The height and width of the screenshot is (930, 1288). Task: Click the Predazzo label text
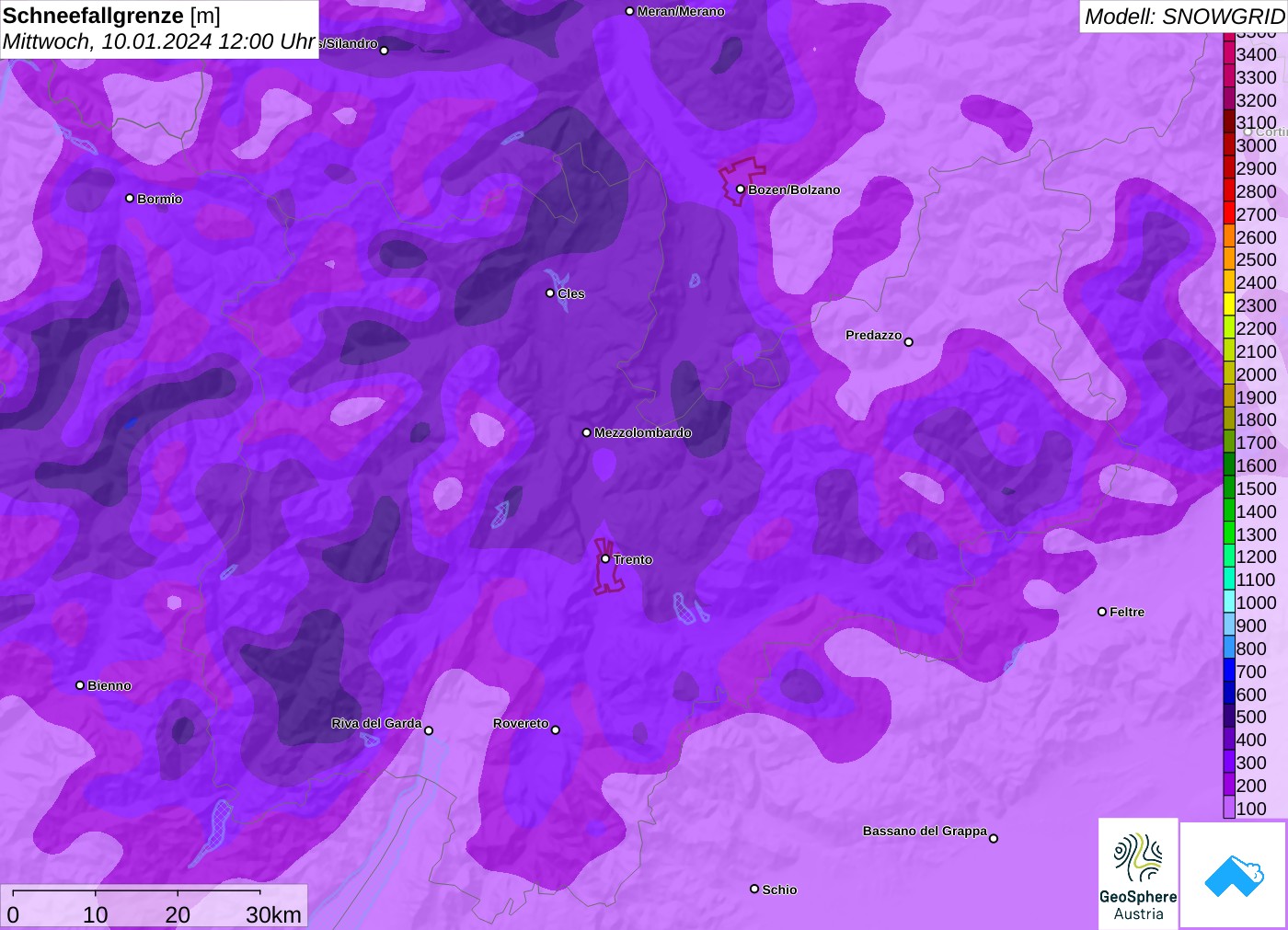click(873, 335)
